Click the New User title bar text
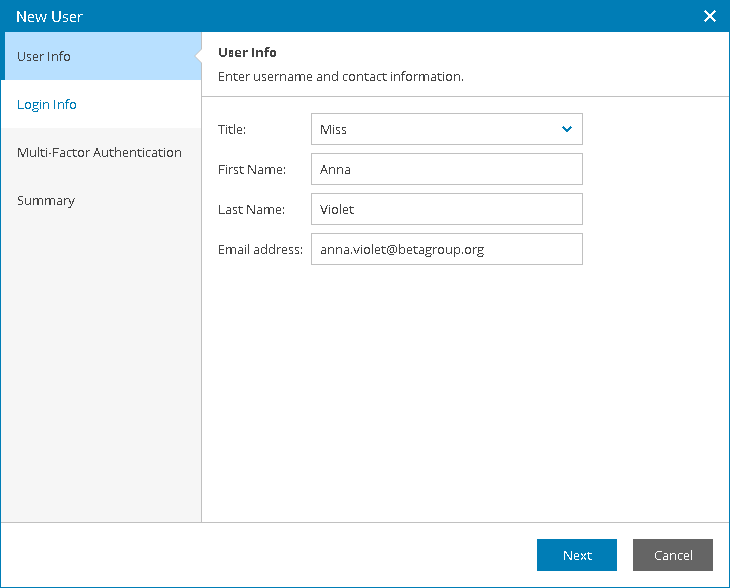This screenshot has width=730, height=588. [x=49, y=16]
